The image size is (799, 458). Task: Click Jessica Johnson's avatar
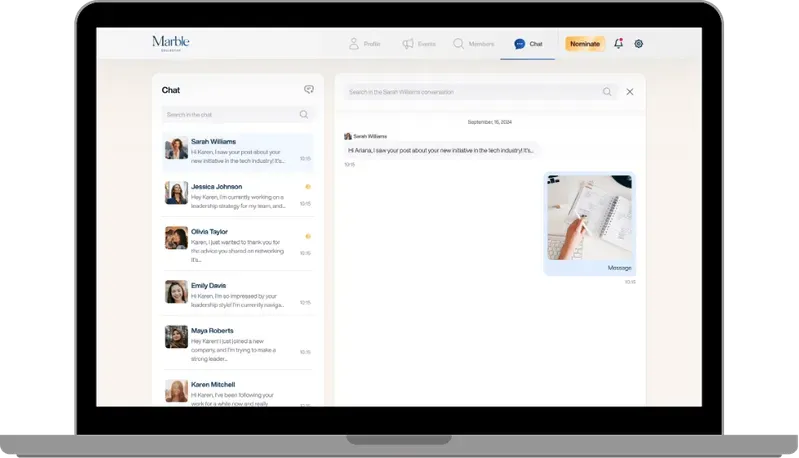pos(176,193)
